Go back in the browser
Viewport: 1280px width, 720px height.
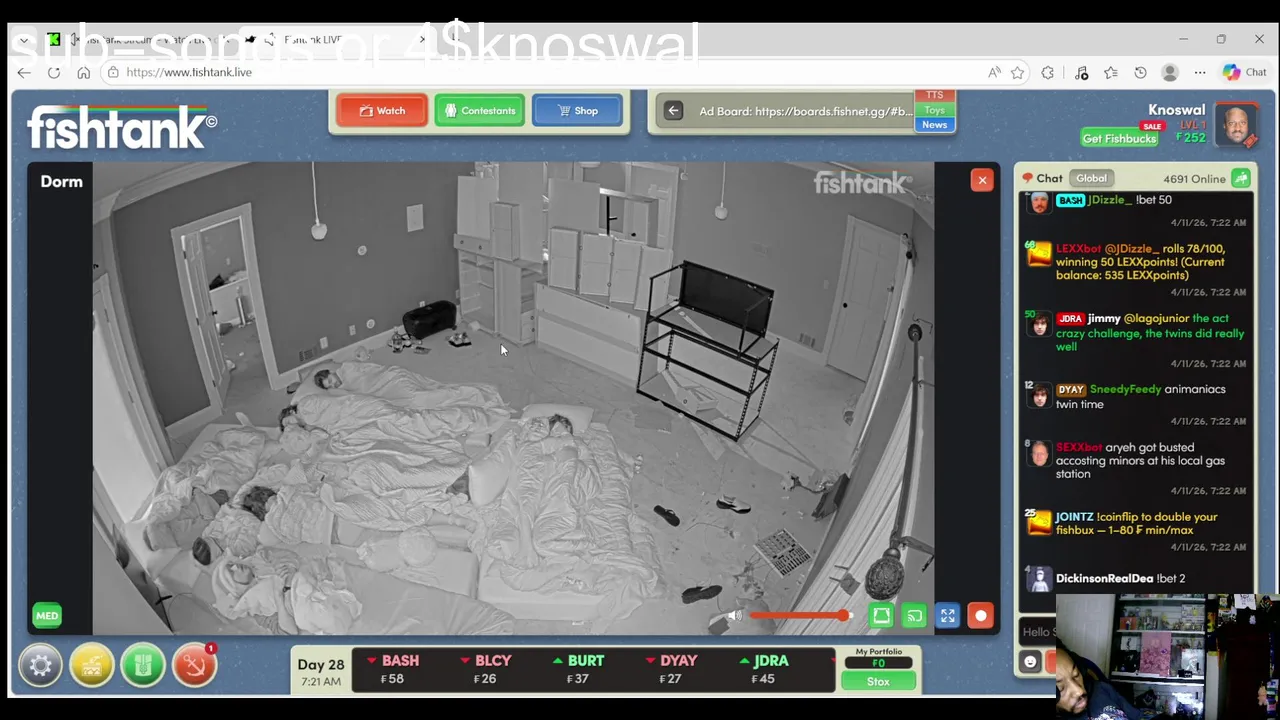coord(24,73)
